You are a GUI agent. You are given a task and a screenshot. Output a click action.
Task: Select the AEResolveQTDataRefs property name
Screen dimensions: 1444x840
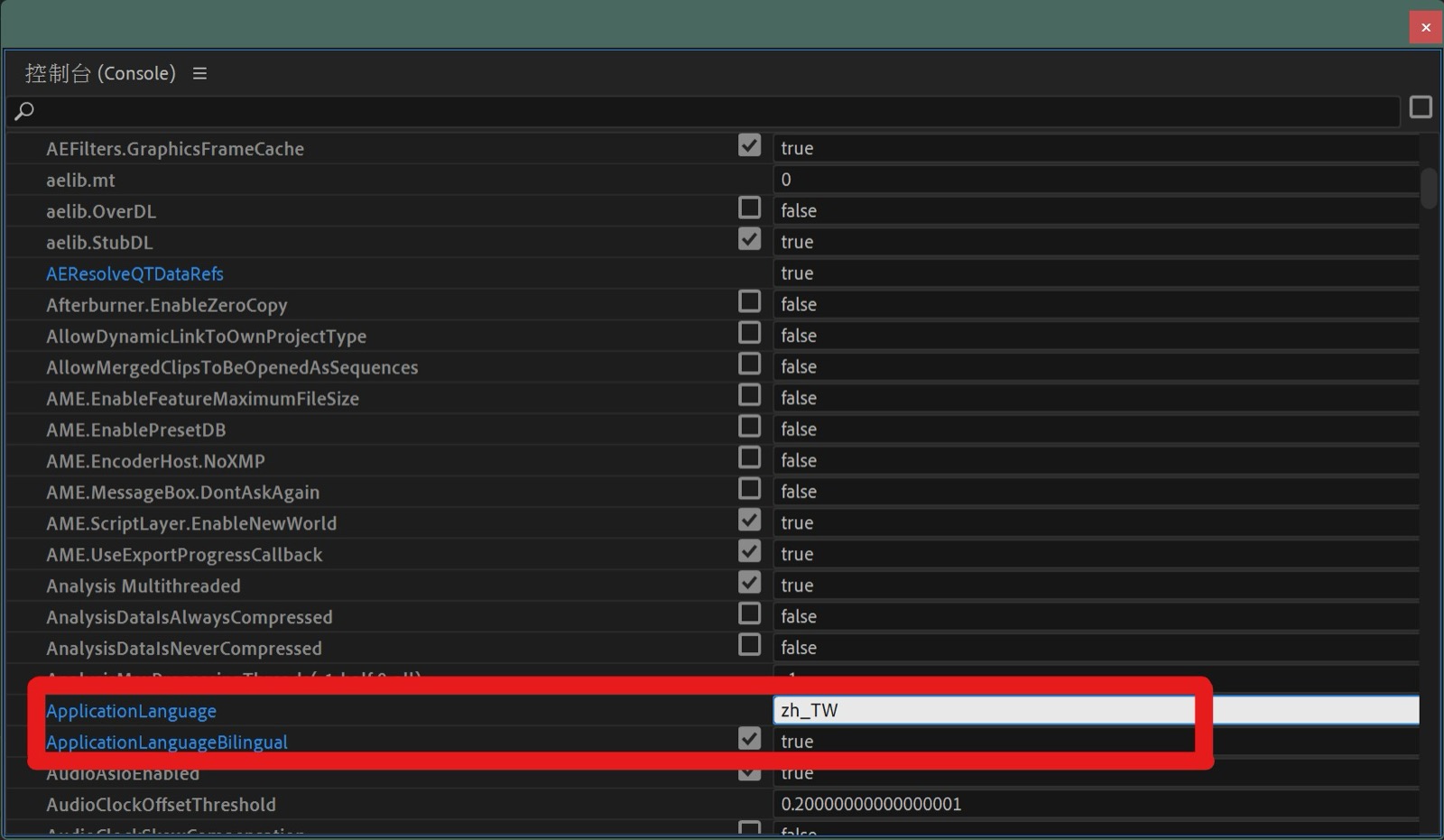(134, 273)
